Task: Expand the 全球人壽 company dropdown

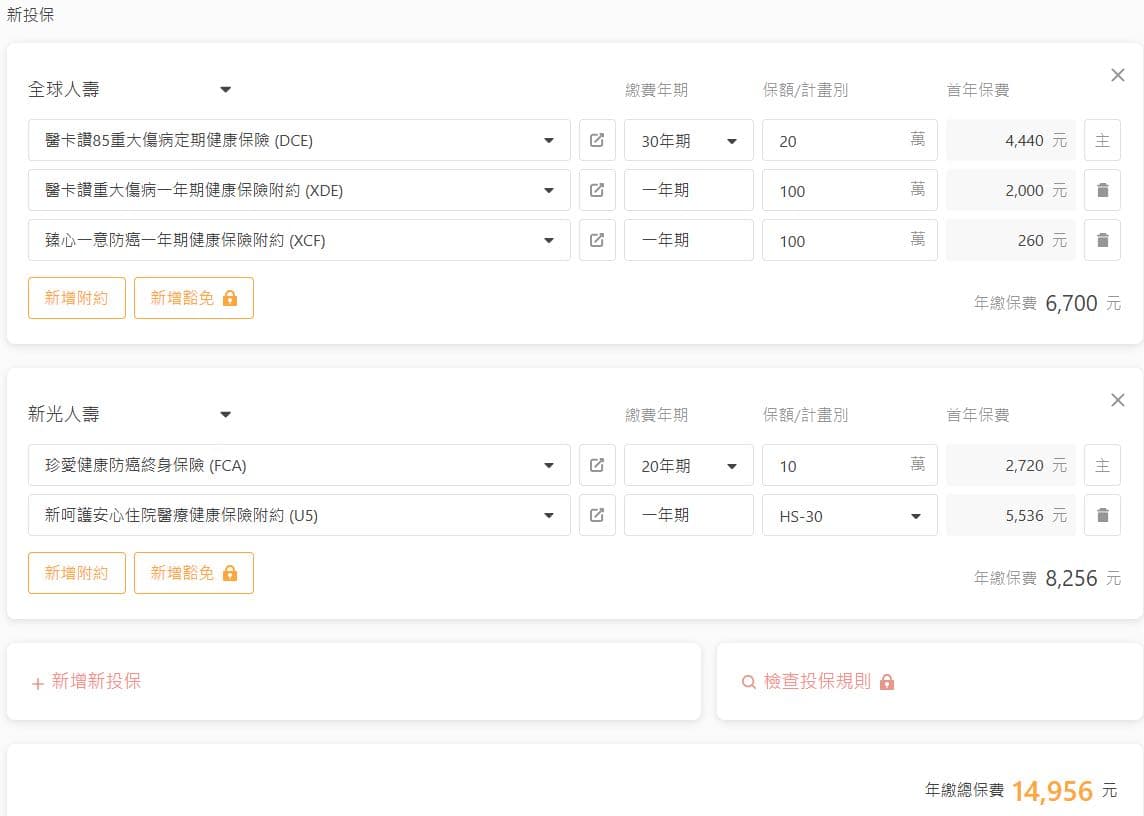Action: 225,90
